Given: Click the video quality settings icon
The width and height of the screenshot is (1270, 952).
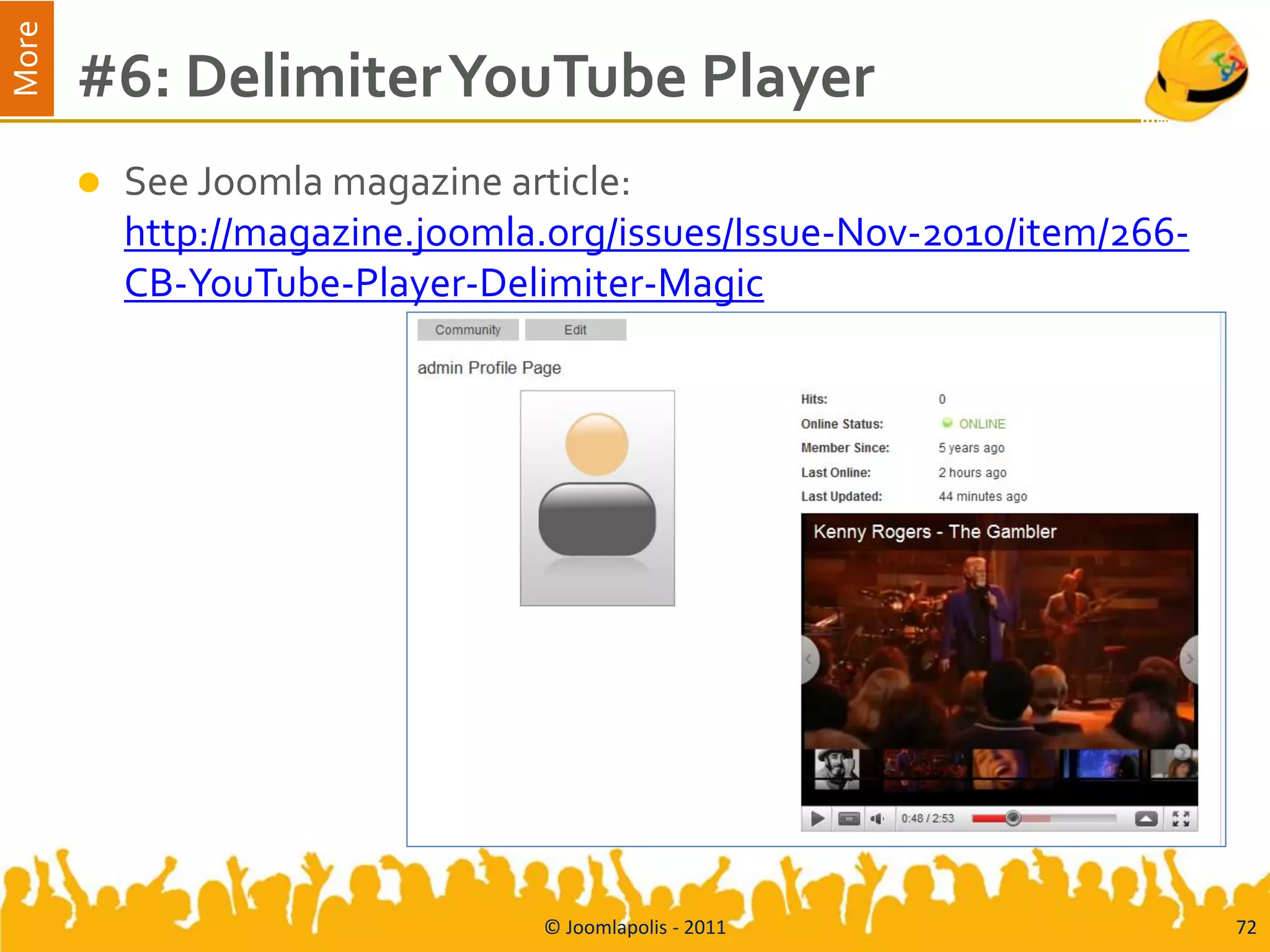Looking at the screenshot, I should [x=849, y=819].
